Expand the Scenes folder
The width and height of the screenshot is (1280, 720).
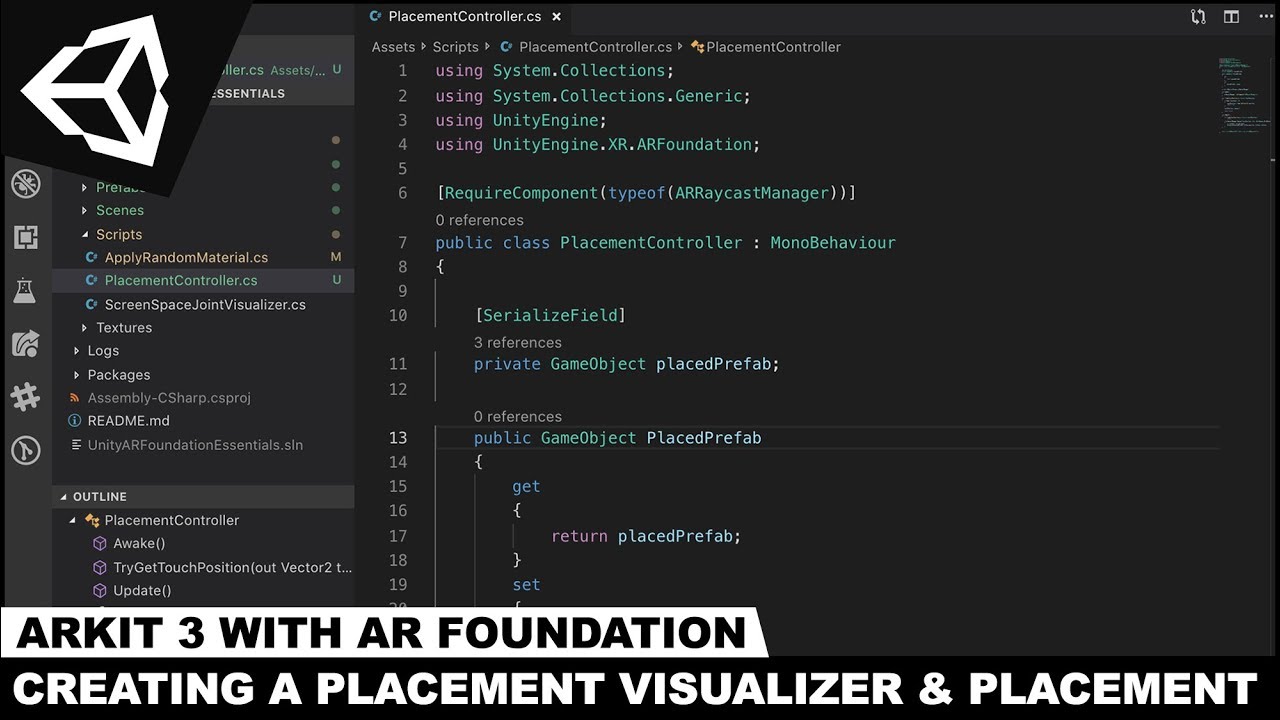click(85, 211)
